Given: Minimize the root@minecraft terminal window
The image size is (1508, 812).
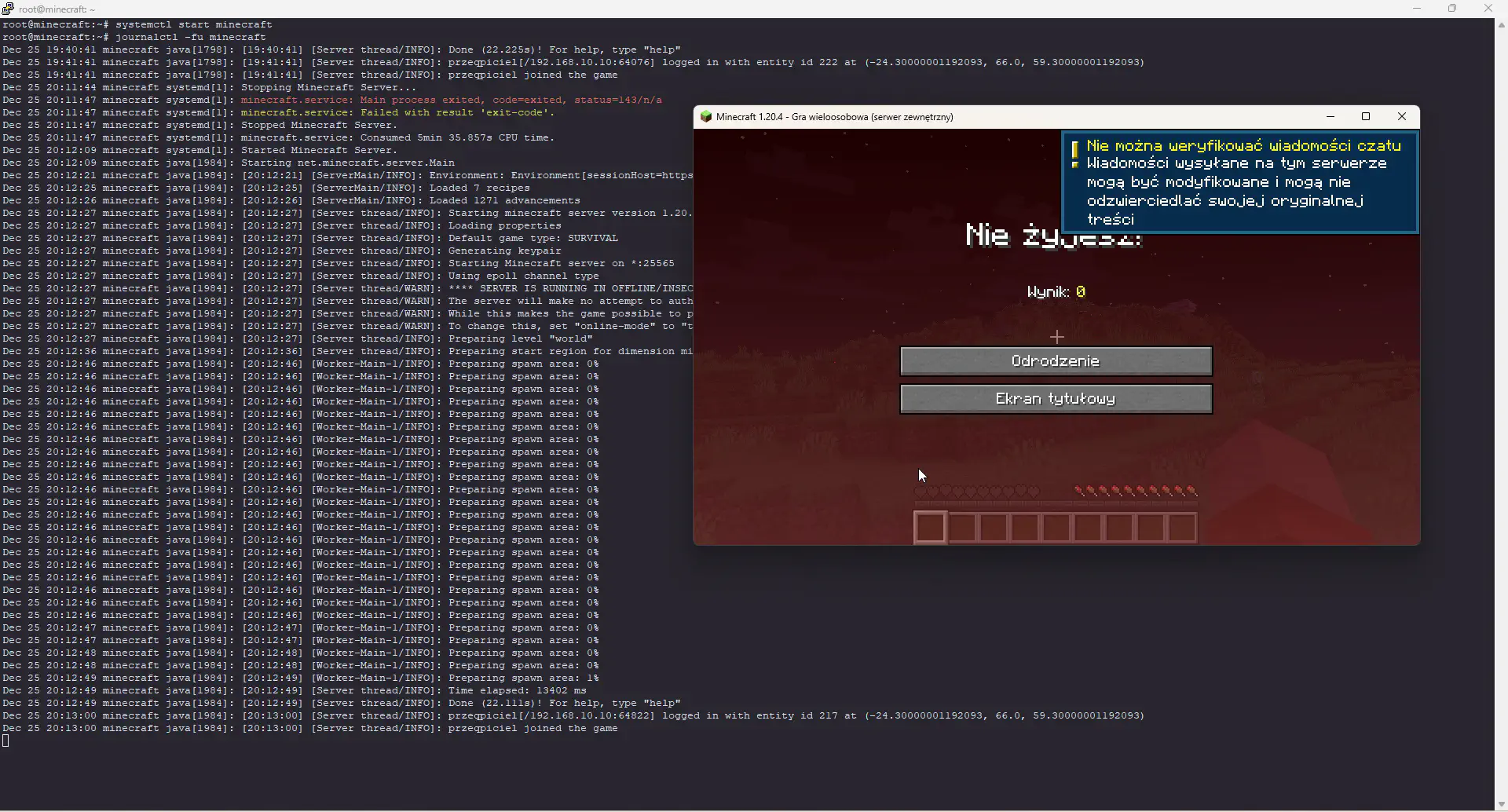Looking at the screenshot, I should (x=1417, y=9).
